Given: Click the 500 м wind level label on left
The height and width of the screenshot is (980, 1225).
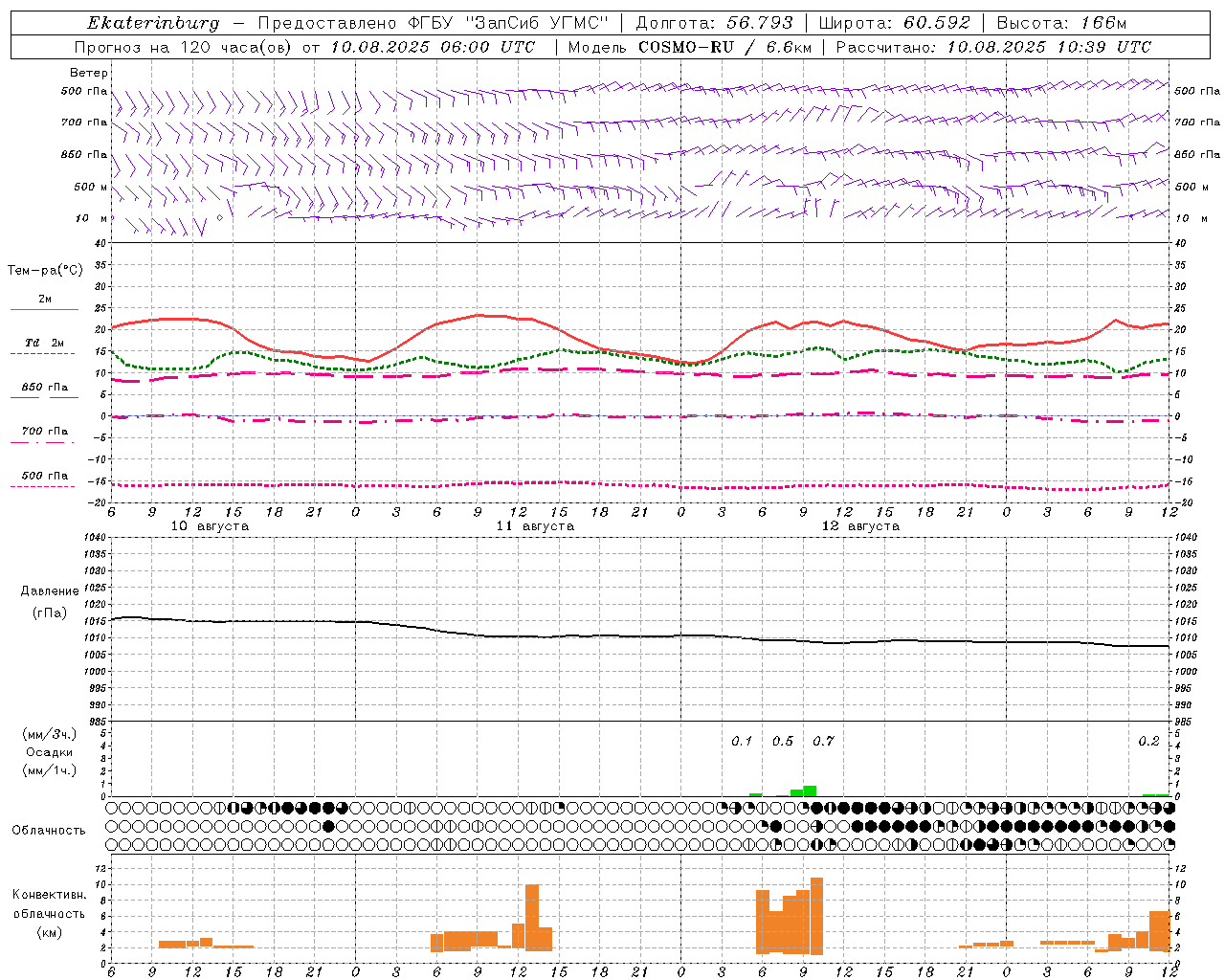Looking at the screenshot, I should point(91,187).
